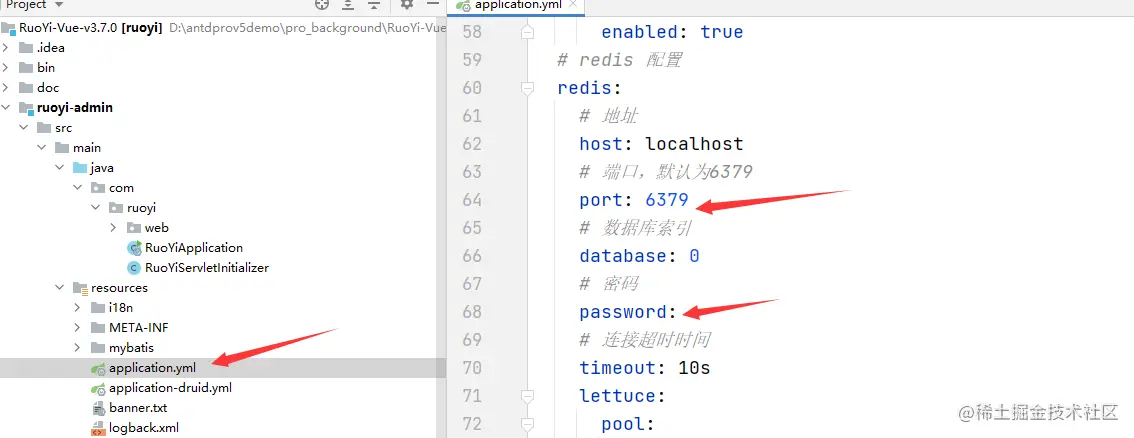This screenshot has height=438, width=1134.
Task: Collapse the main folder chevron
Action: coord(43,148)
